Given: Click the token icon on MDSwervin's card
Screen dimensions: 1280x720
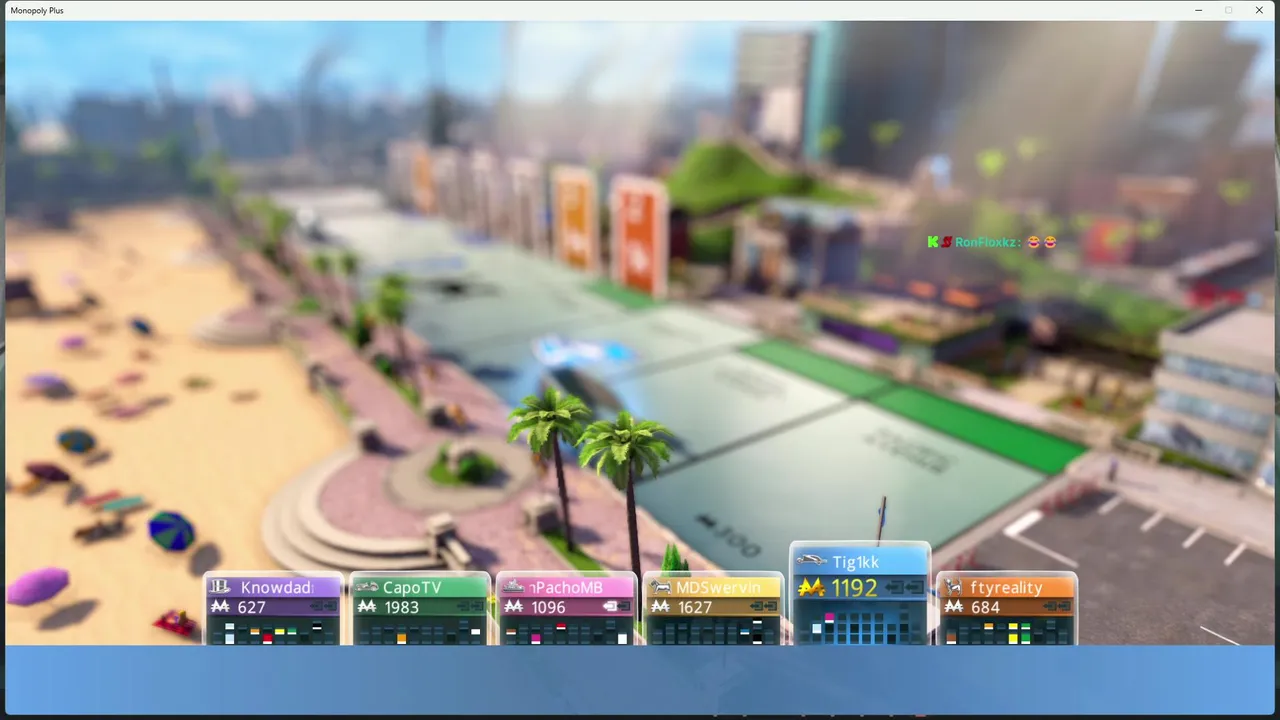Looking at the screenshot, I should pyautogui.click(x=661, y=587).
